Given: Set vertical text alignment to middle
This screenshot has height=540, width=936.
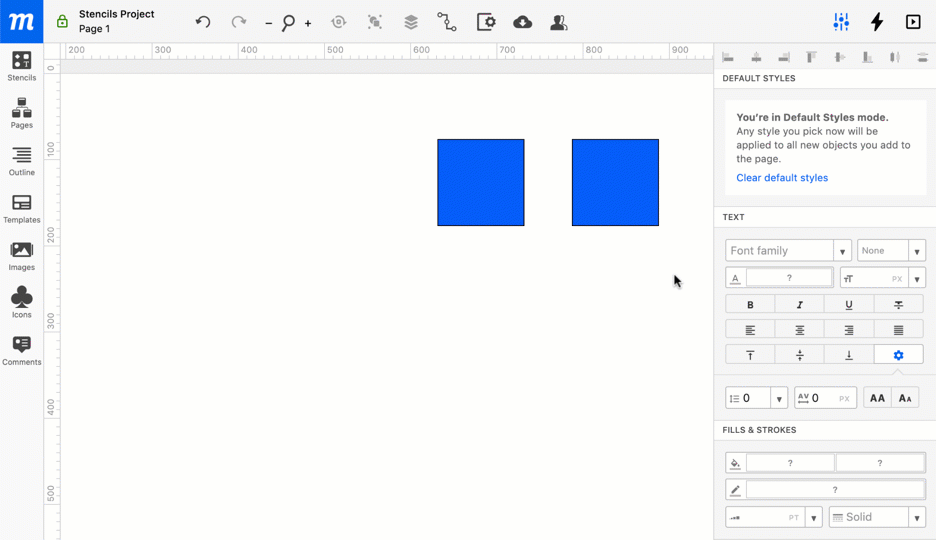Looking at the screenshot, I should tap(799, 355).
